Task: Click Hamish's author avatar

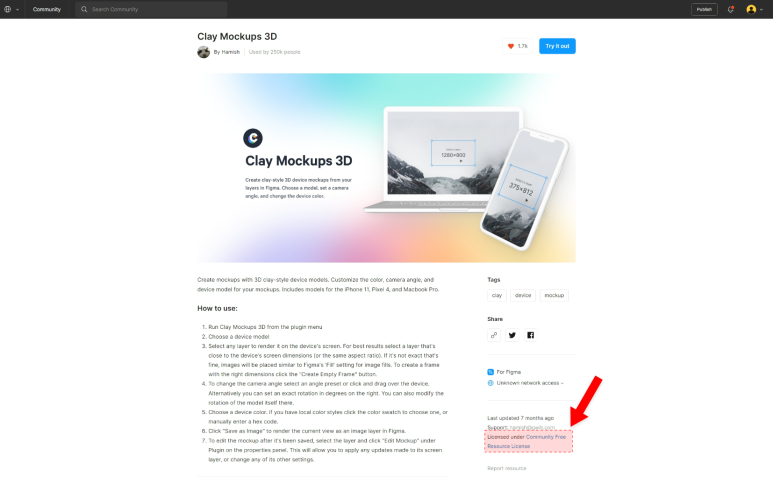Action: (204, 52)
